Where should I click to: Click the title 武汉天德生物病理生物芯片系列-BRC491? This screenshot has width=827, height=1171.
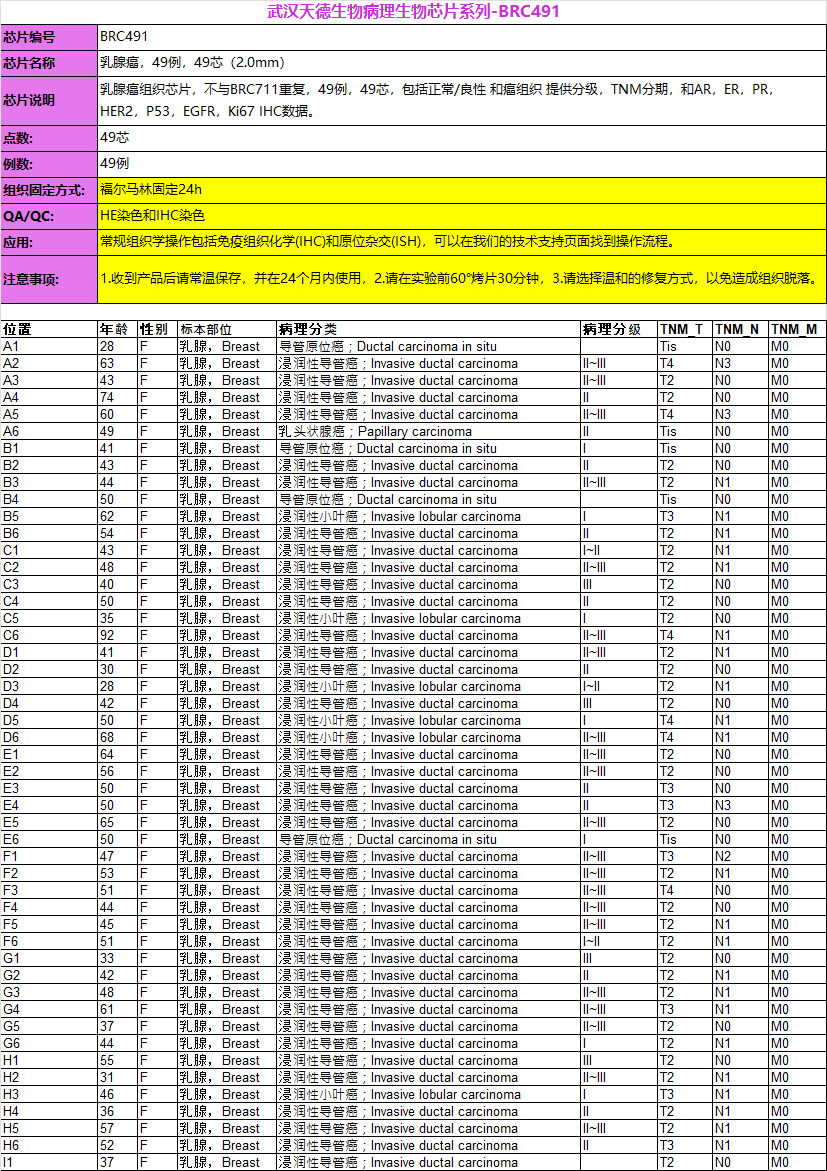[x=413, y=12]
